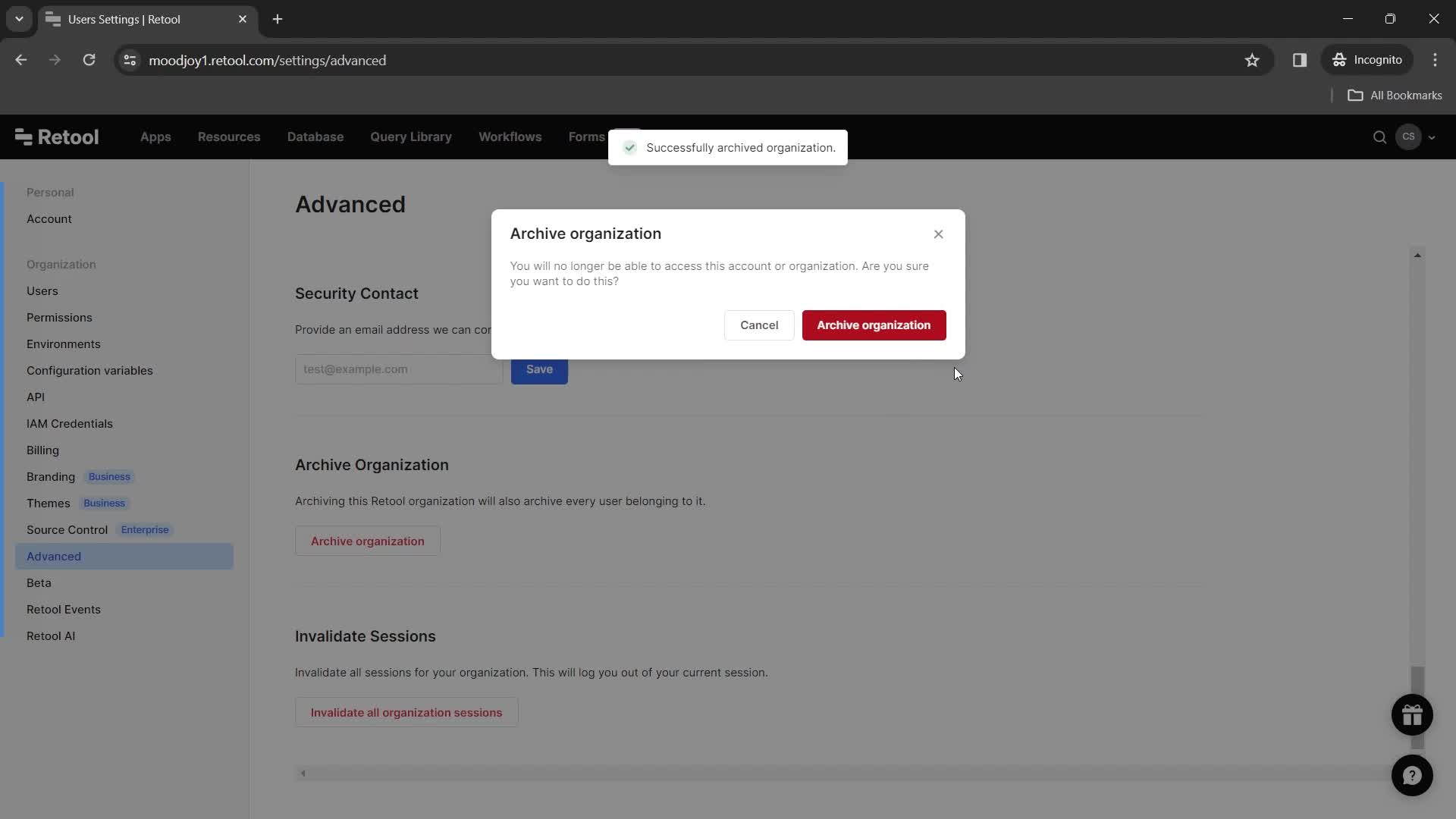Click the browser address bar URL
Viewport: 1456px width, 819px height.
(267, 60)
